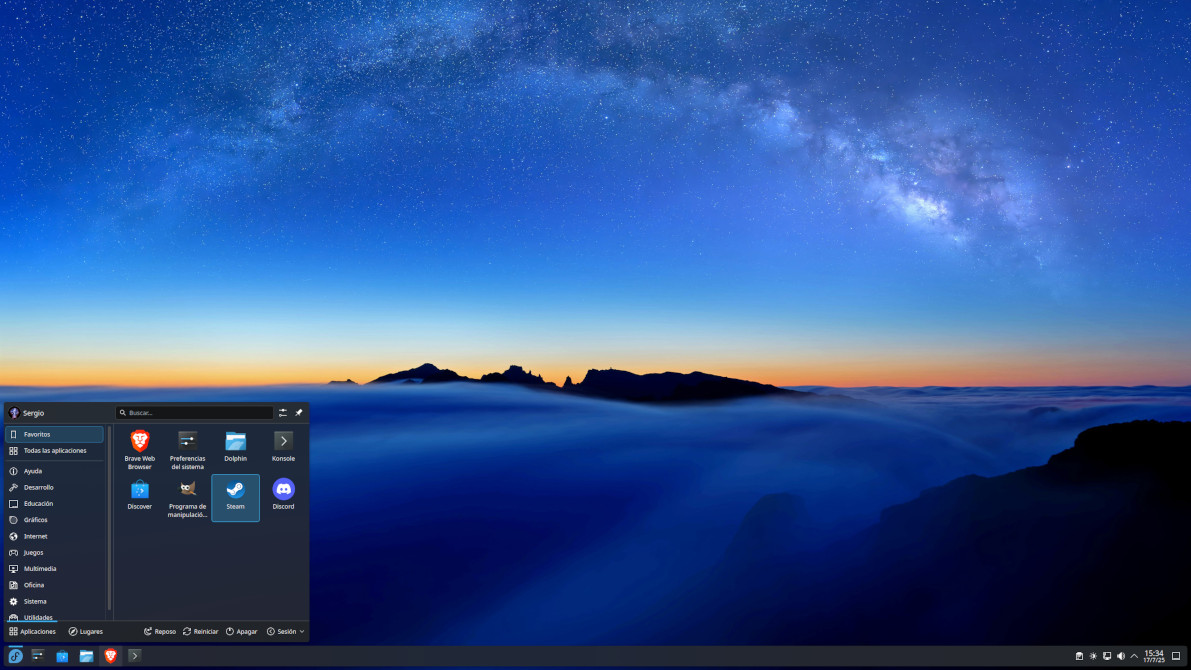Viewport: 1191px width, 670px height.
Task: Open the Multimedia category
Action: [x=54, y=569]
